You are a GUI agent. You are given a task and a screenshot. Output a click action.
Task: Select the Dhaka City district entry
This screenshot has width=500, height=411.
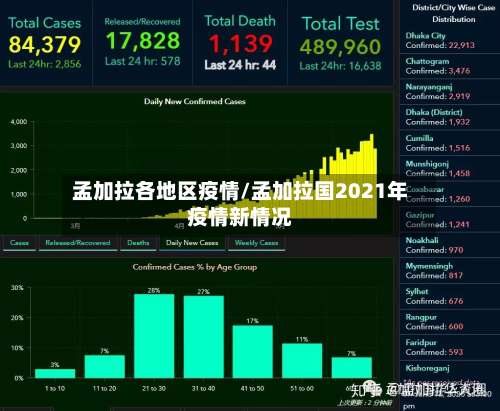[x=450, y=40]
